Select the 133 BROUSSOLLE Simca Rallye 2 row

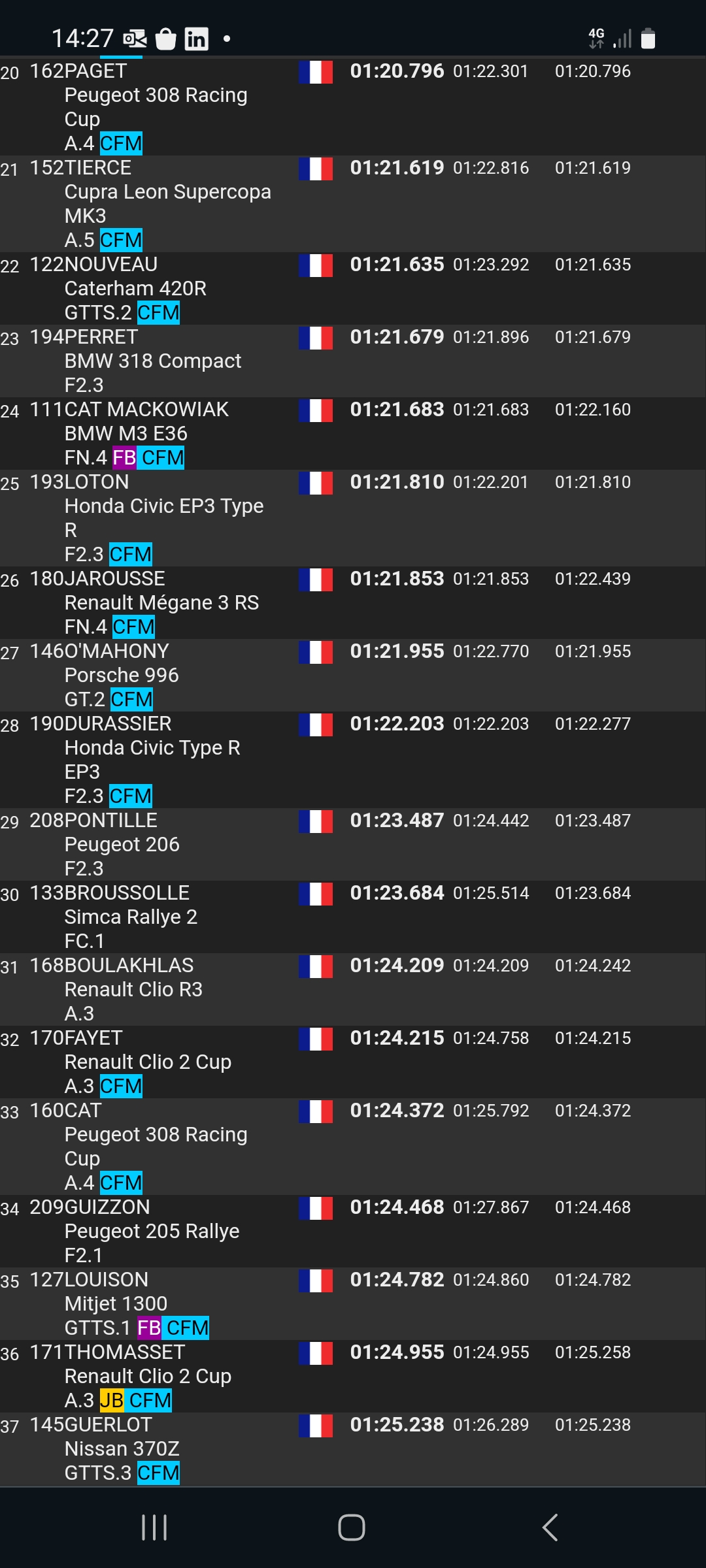point(353,917)
